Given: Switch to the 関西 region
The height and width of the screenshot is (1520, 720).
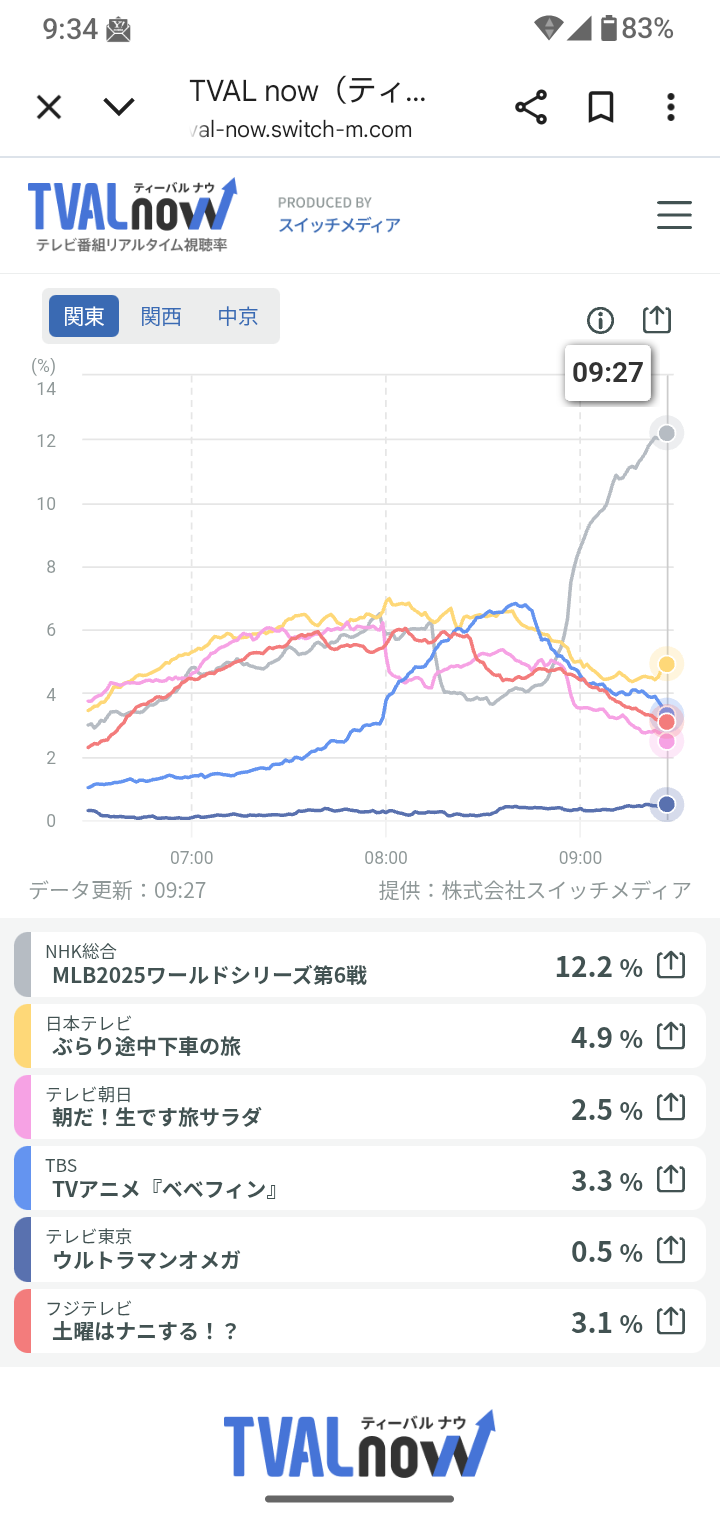Looking at the screenshot, I should [x=161, y=316].
